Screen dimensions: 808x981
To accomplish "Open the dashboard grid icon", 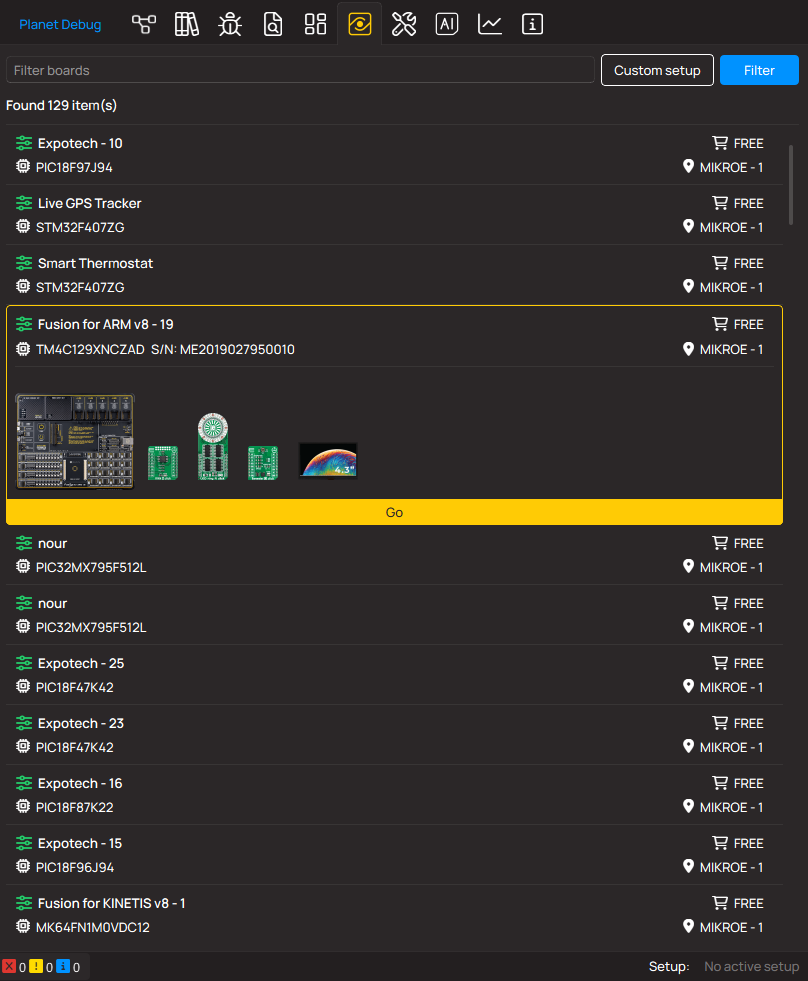I will 315,24.
